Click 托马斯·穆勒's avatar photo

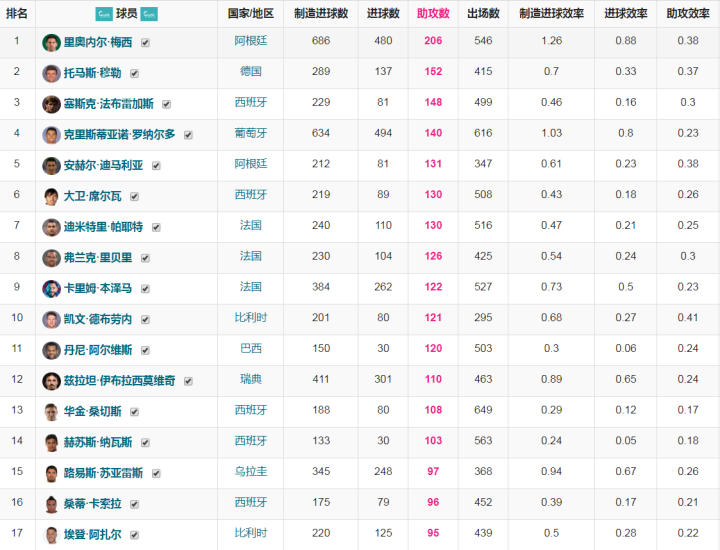[x=51, y=73]
